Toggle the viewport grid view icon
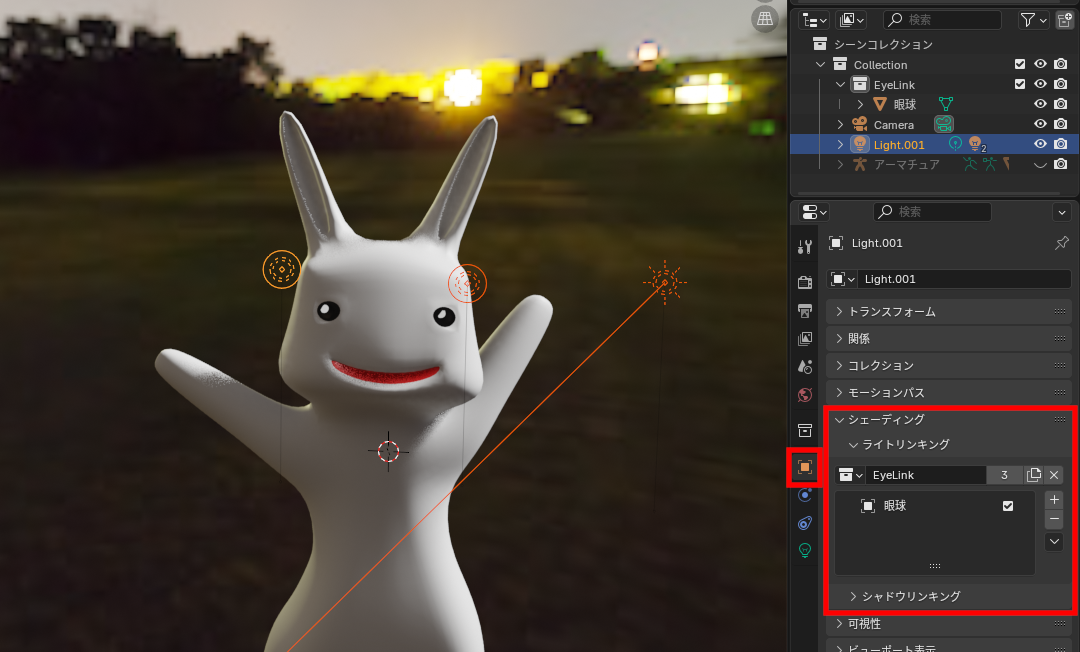Image resolution: width=1080 pixels, height=652 pixels. [x=765, y=19]
